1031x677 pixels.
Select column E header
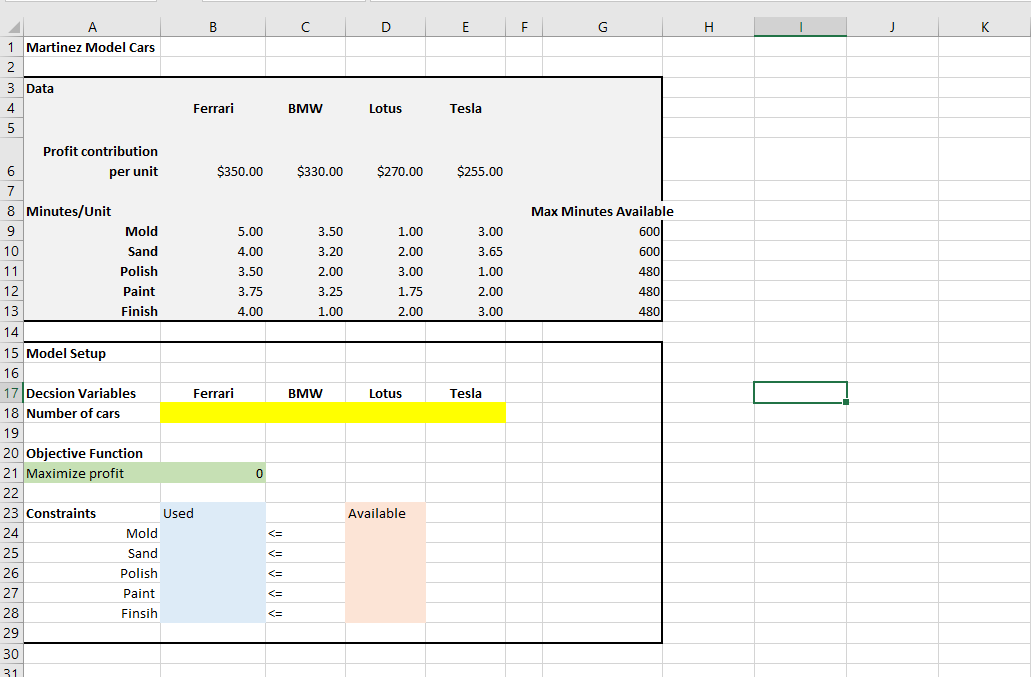465,26
